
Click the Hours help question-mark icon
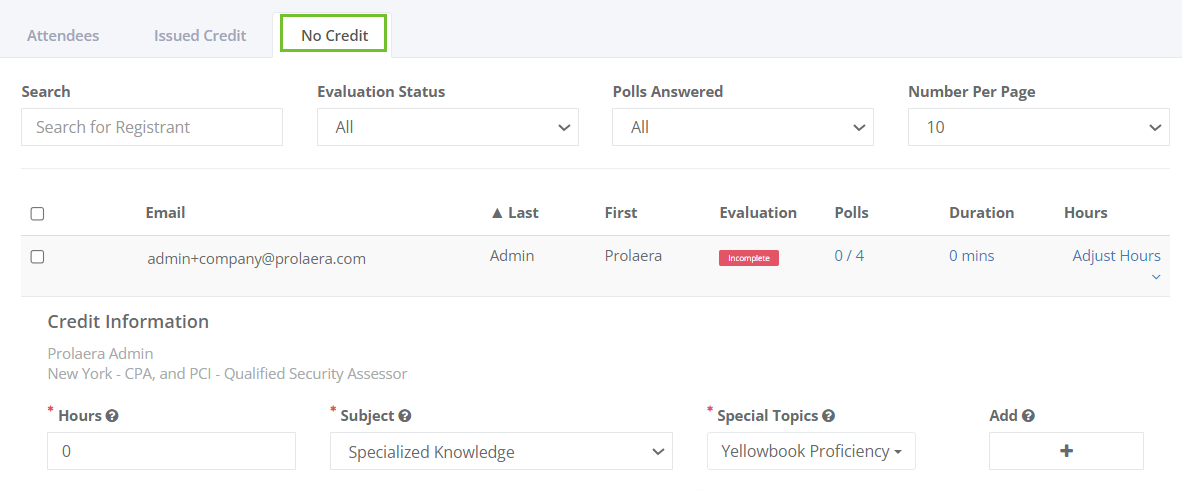tap(112, 416)
